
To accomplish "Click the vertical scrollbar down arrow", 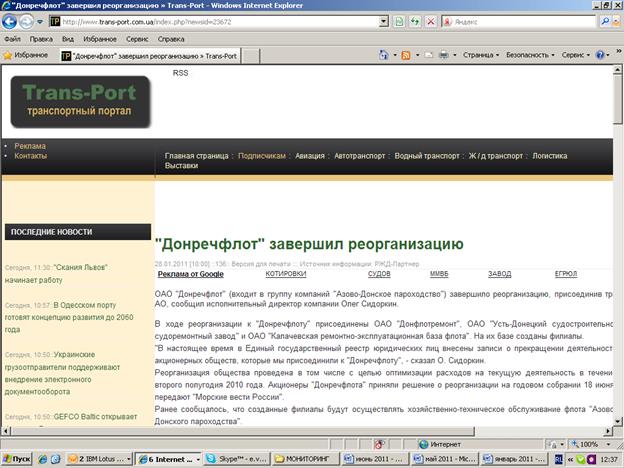I will [618, 421].
